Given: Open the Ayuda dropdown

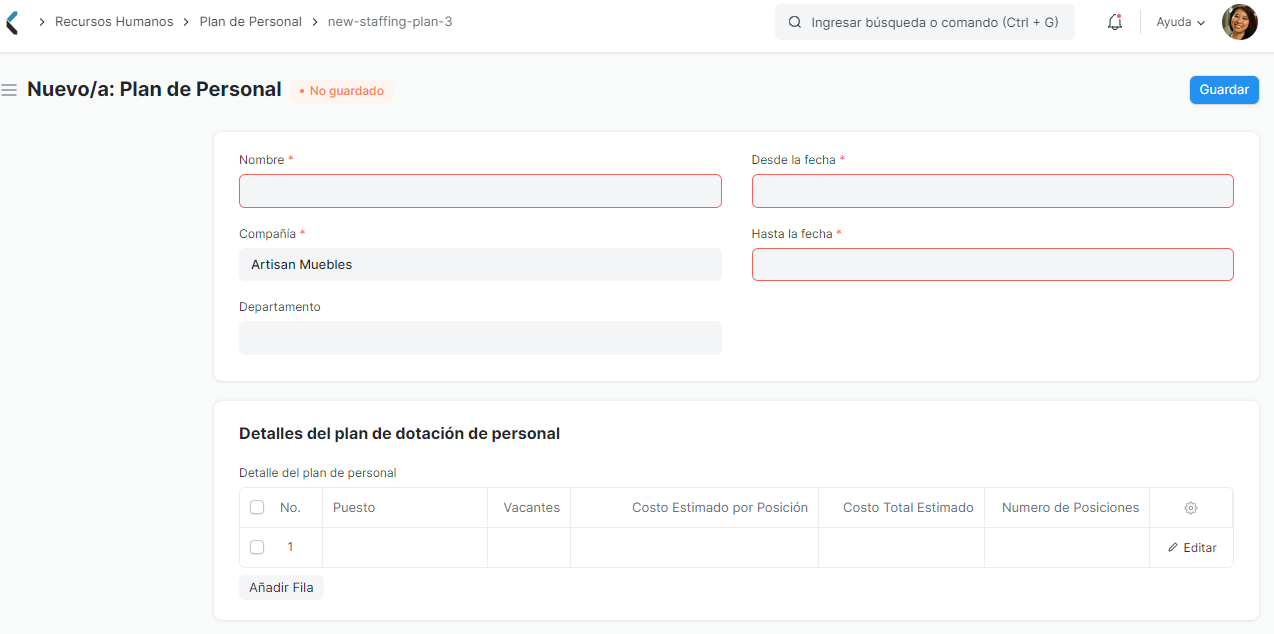Looking at the screenshot, I should 1179,21.
